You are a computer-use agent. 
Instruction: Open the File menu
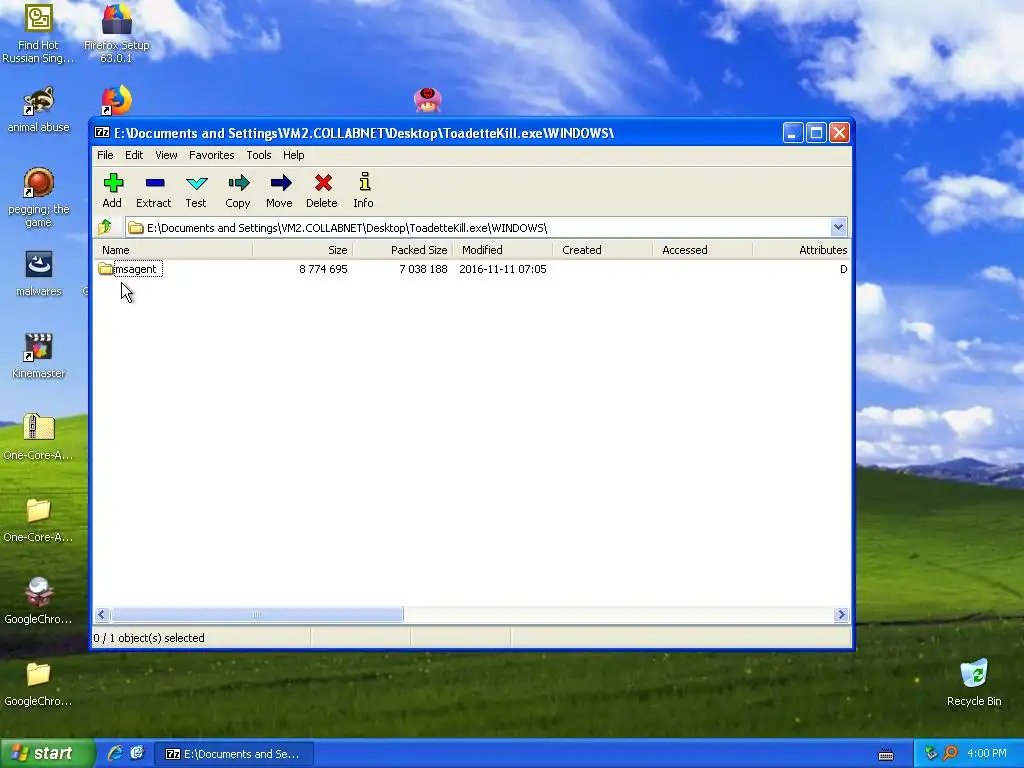coord(105,155)
